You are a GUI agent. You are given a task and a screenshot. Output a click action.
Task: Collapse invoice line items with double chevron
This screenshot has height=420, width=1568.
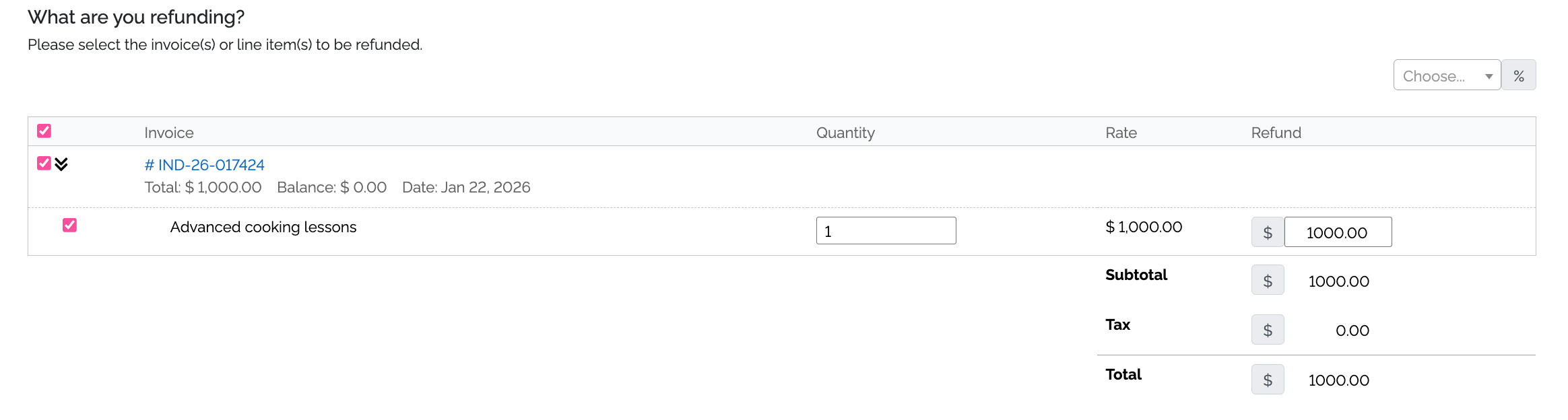point(61,164)
